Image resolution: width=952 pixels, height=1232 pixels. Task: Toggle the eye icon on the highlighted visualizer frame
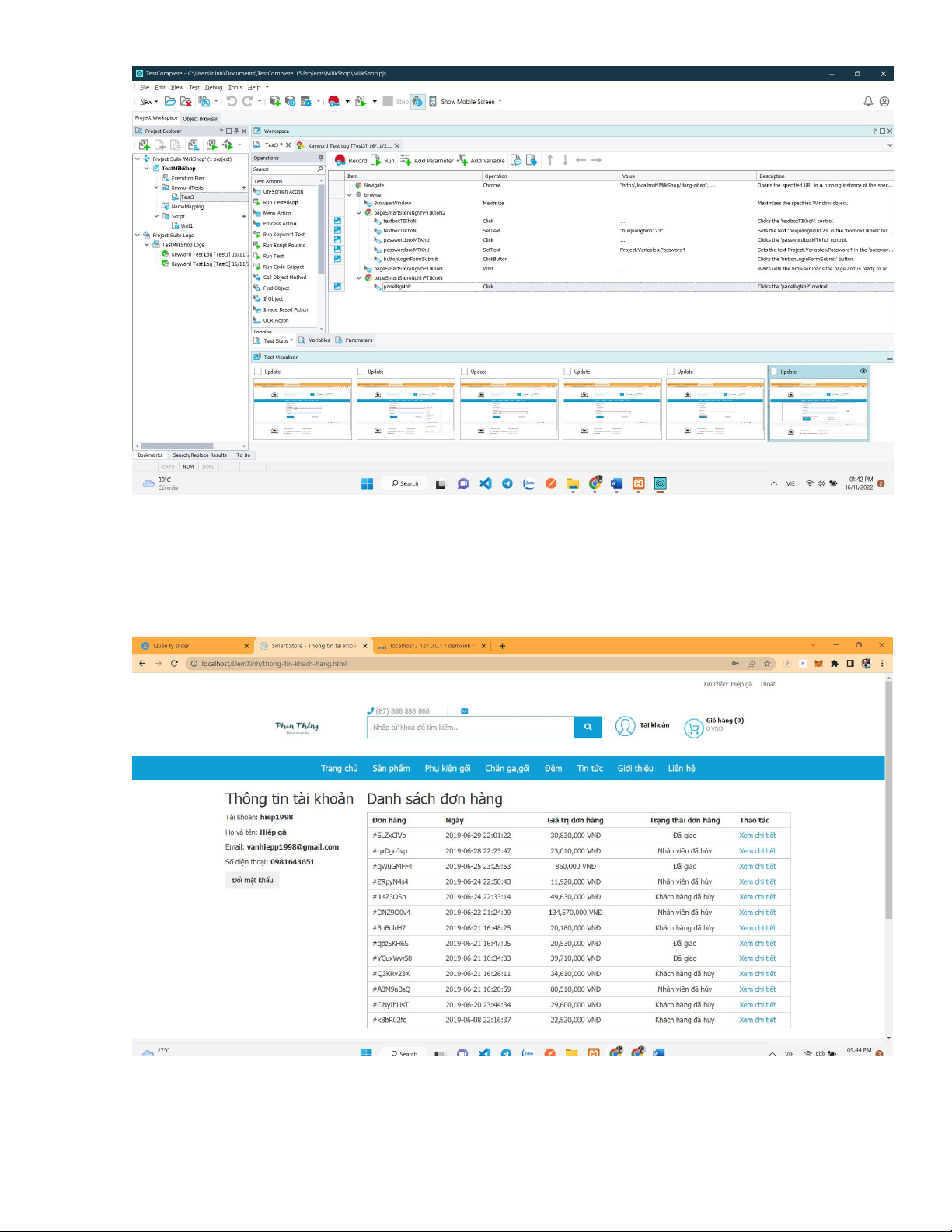[863, 372]
